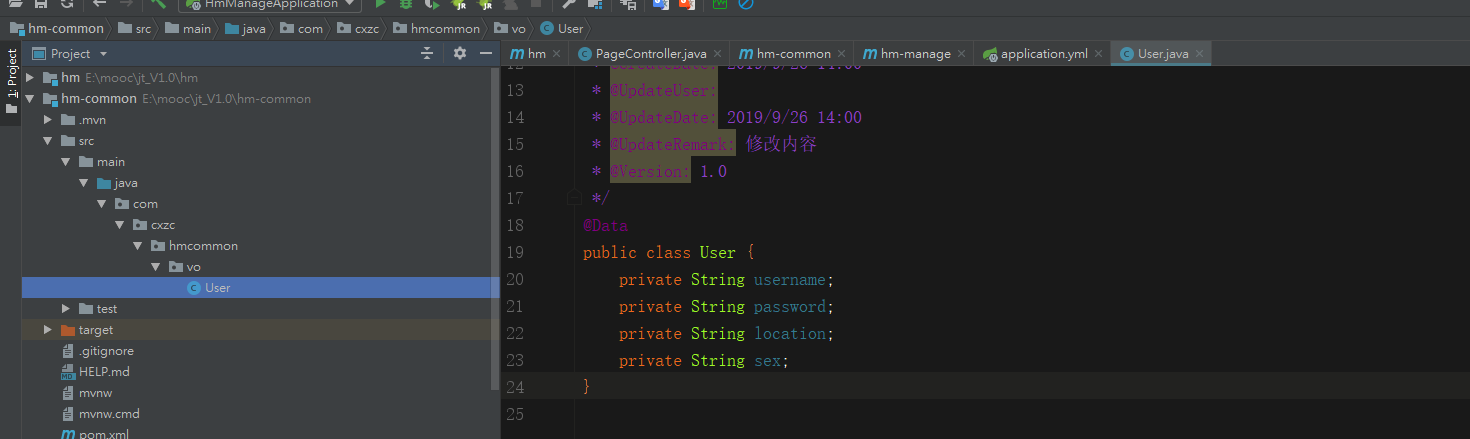The image size is (1470, 439).
Task: Open the HmManageApplication run configuration dropdown
Action: [x=270, y=5]
